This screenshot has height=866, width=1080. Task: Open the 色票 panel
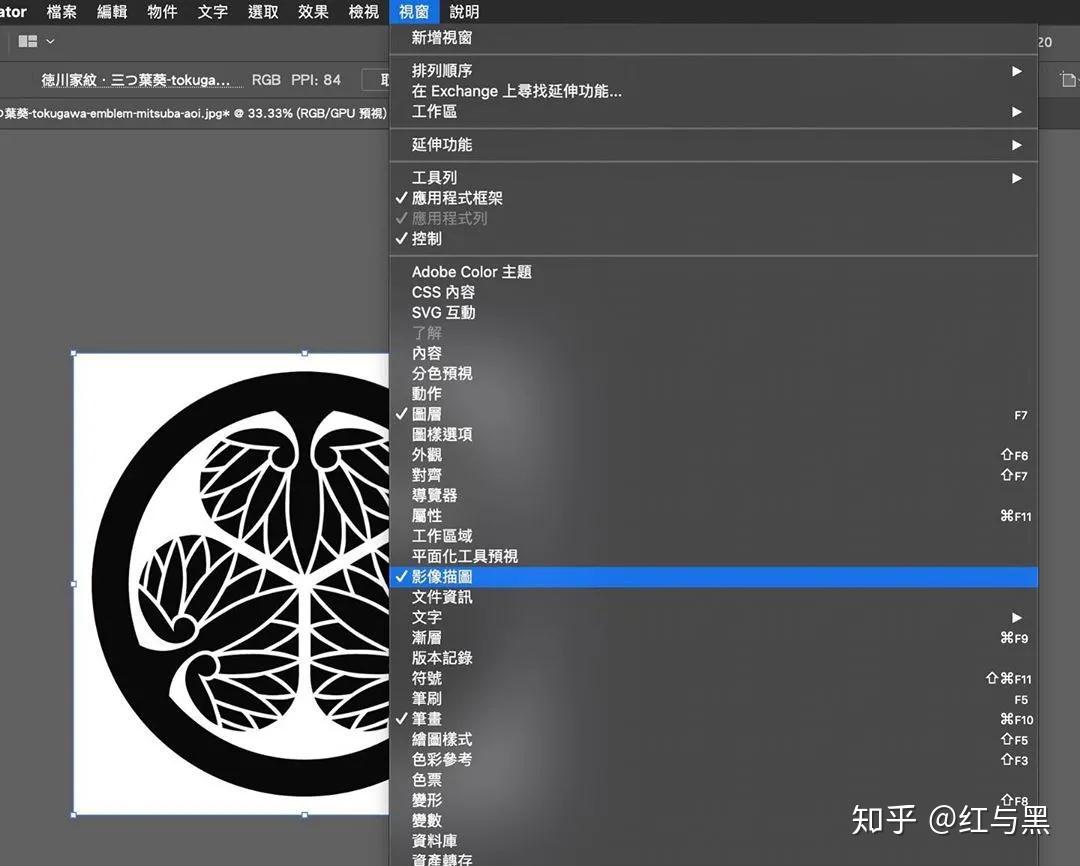714,781
